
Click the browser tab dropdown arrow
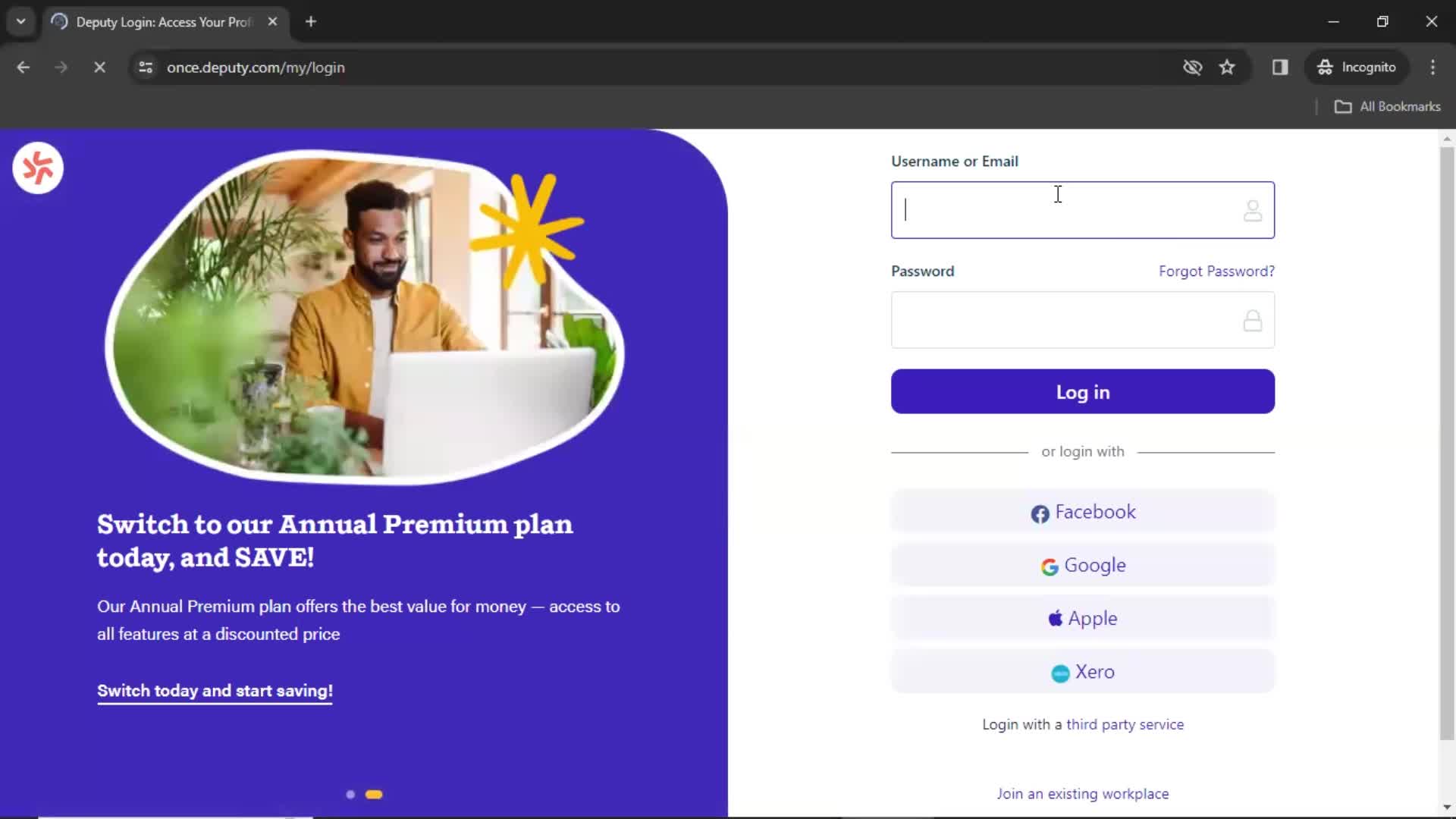[21, 21]
